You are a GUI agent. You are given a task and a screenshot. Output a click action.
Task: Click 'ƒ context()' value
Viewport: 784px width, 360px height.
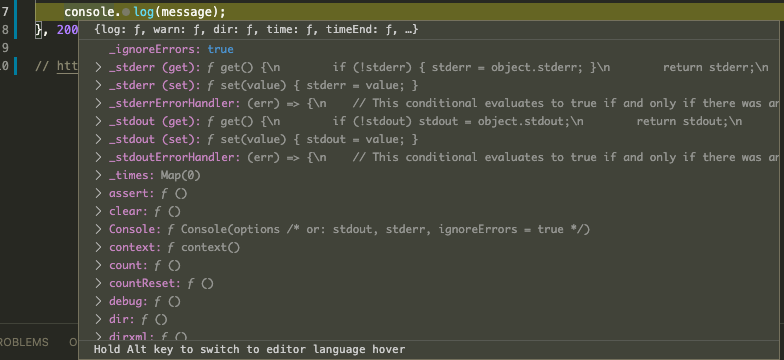point(204,248)
